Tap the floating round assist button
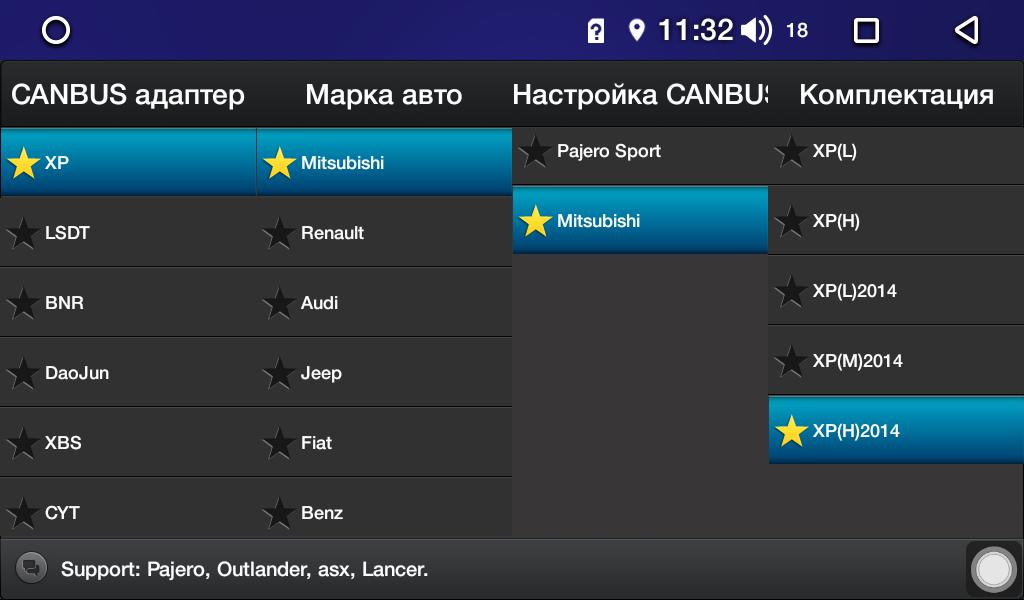Viewport: 1024px width, 600px height. (993, 569)
